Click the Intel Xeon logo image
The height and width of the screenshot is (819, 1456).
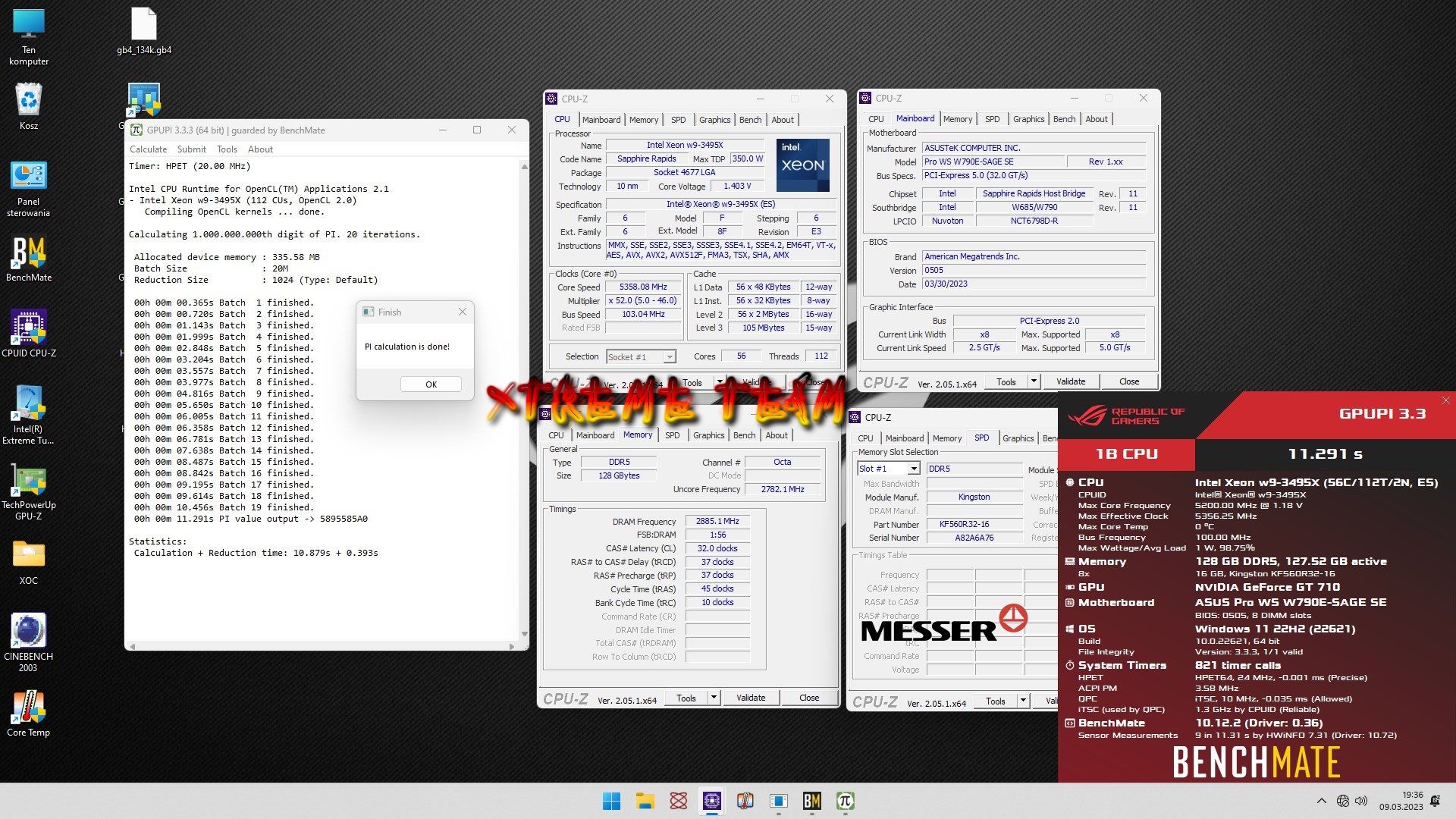[x=803, y=165]
